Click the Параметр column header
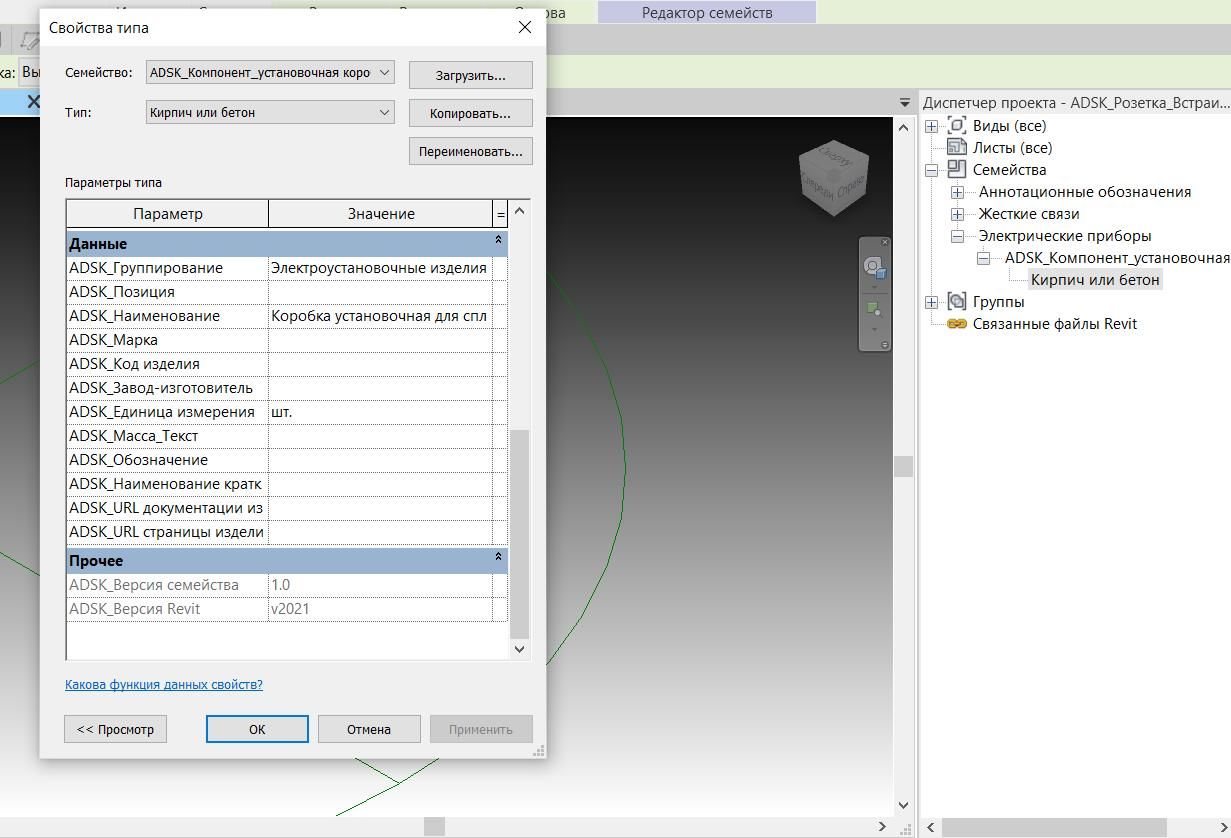This screenshot has height=838, width=1231. pyautogui.click(x=168, y=214)
